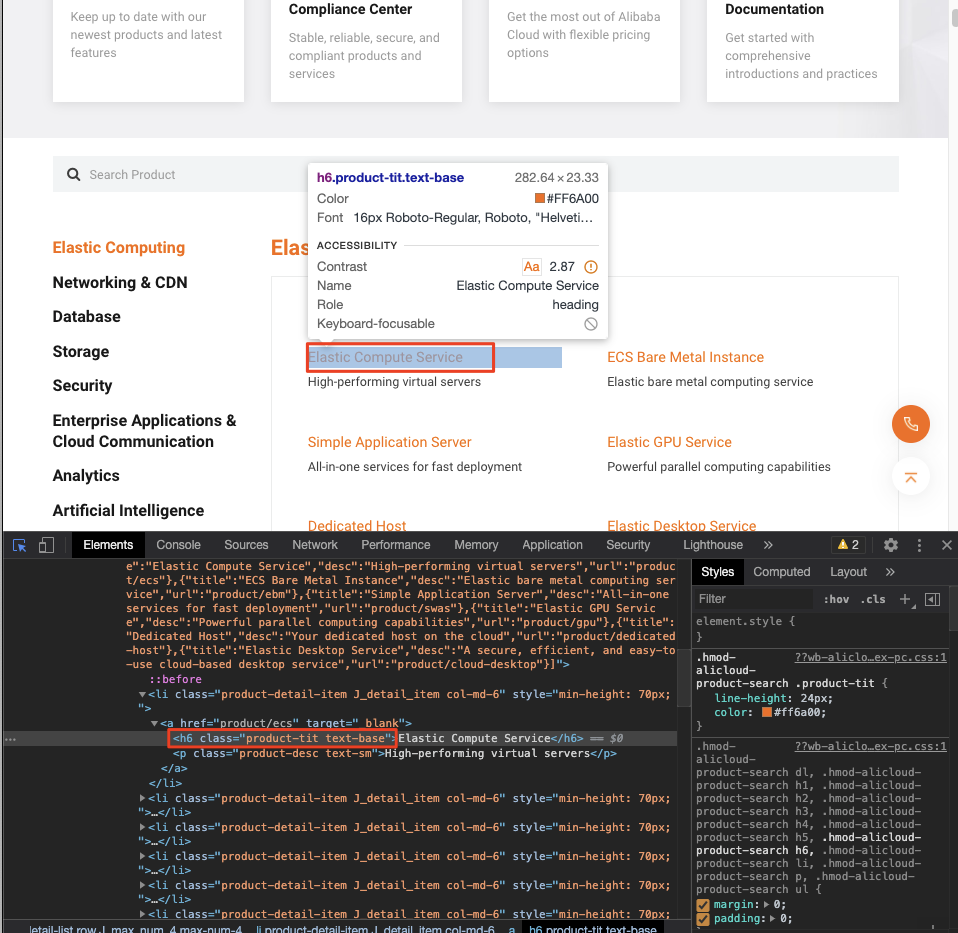The width and height of the screenshot is (958, 933).
Task: Click the warnings badge showing 2
Action: pos(848,544)
